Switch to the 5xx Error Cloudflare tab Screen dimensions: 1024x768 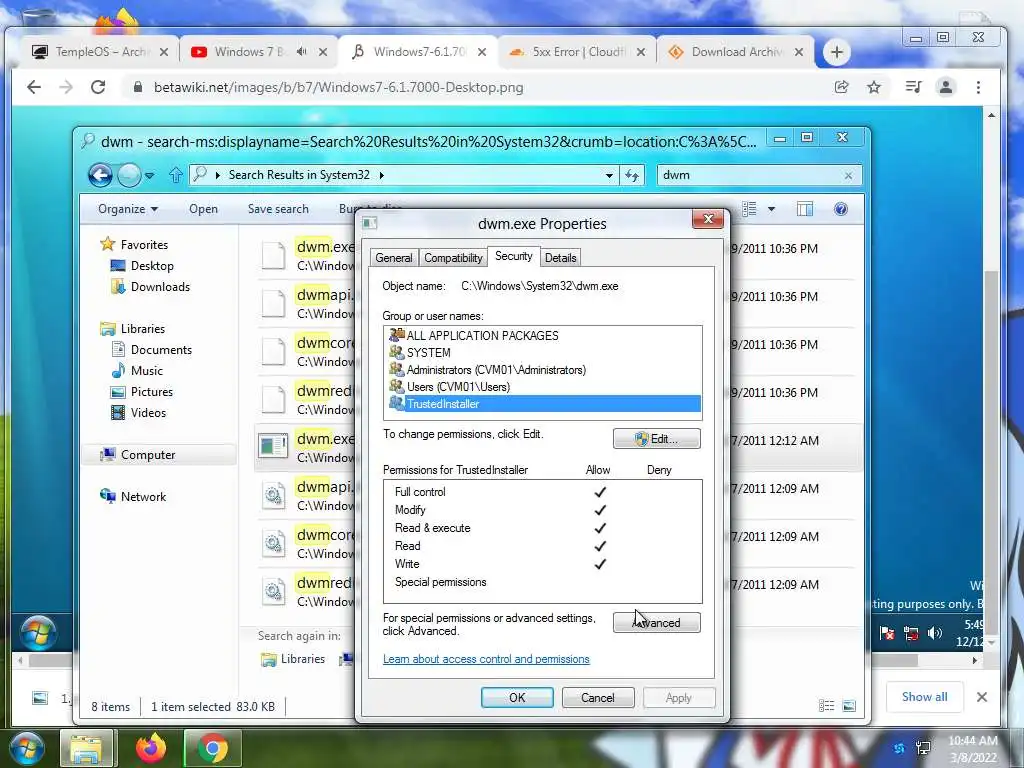[x=578, y=52]
